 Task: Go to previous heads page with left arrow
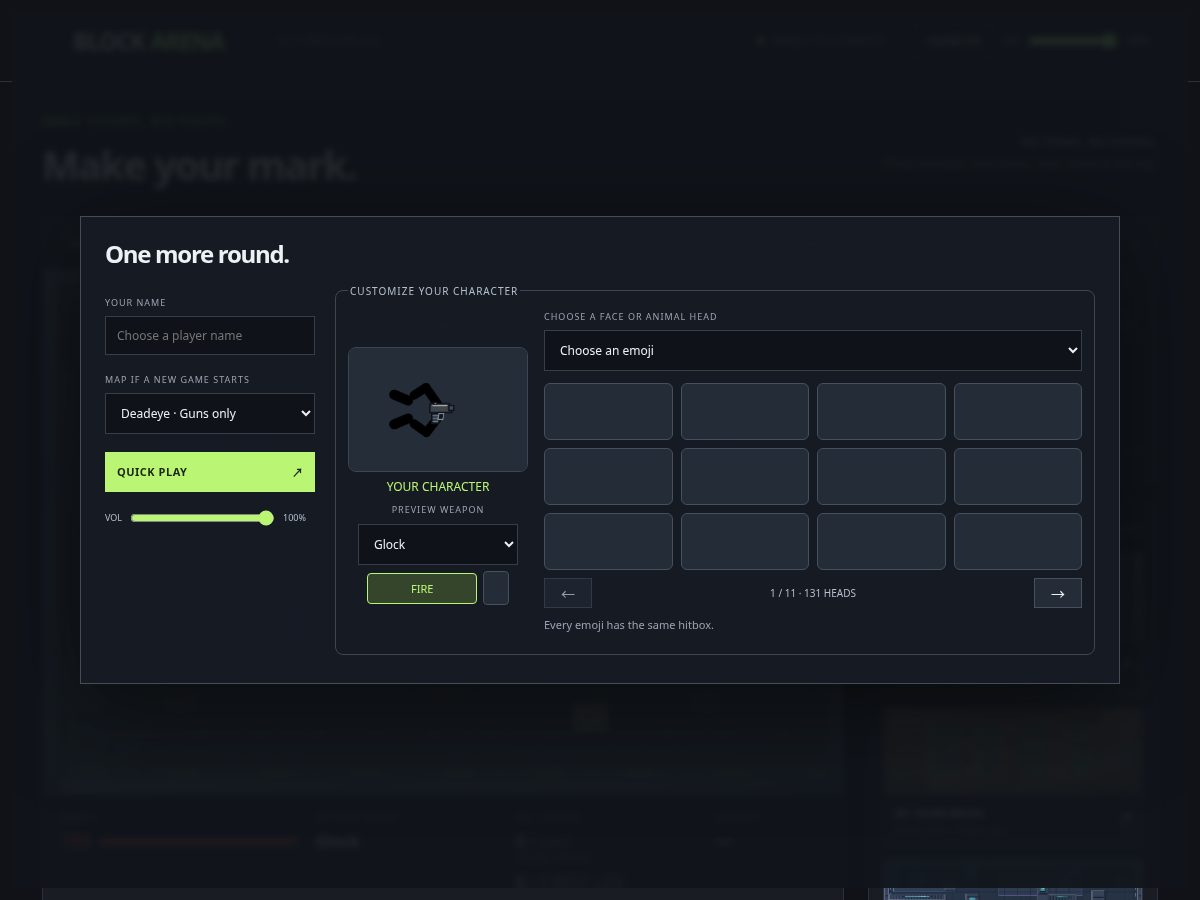tap(568, 593)
